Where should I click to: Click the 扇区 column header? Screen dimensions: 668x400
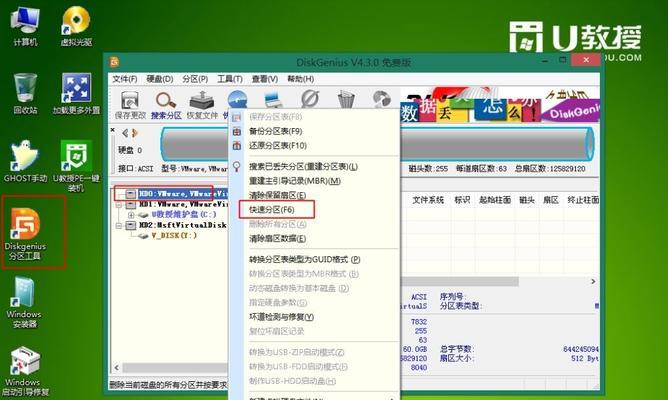(551, 200)
